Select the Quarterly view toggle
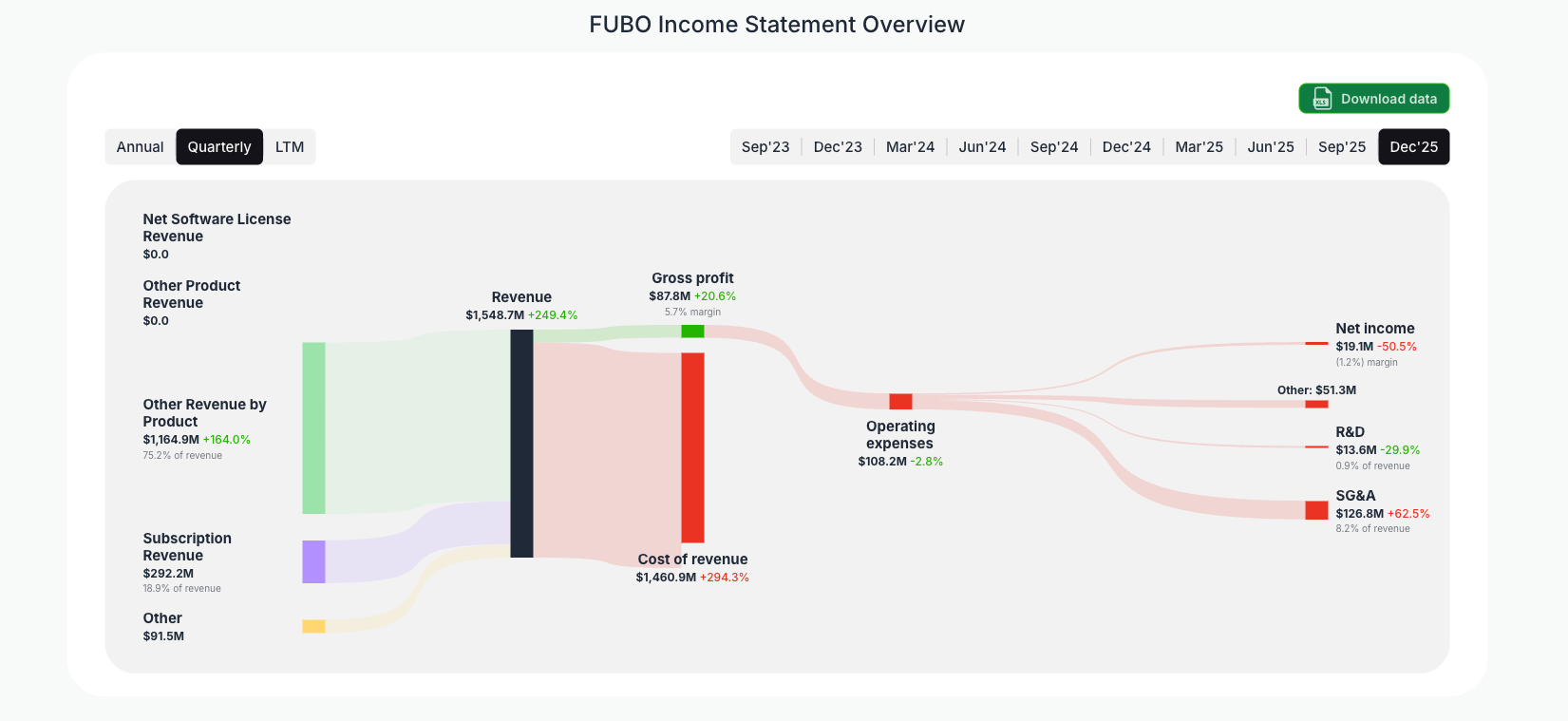 click(219, 146)
